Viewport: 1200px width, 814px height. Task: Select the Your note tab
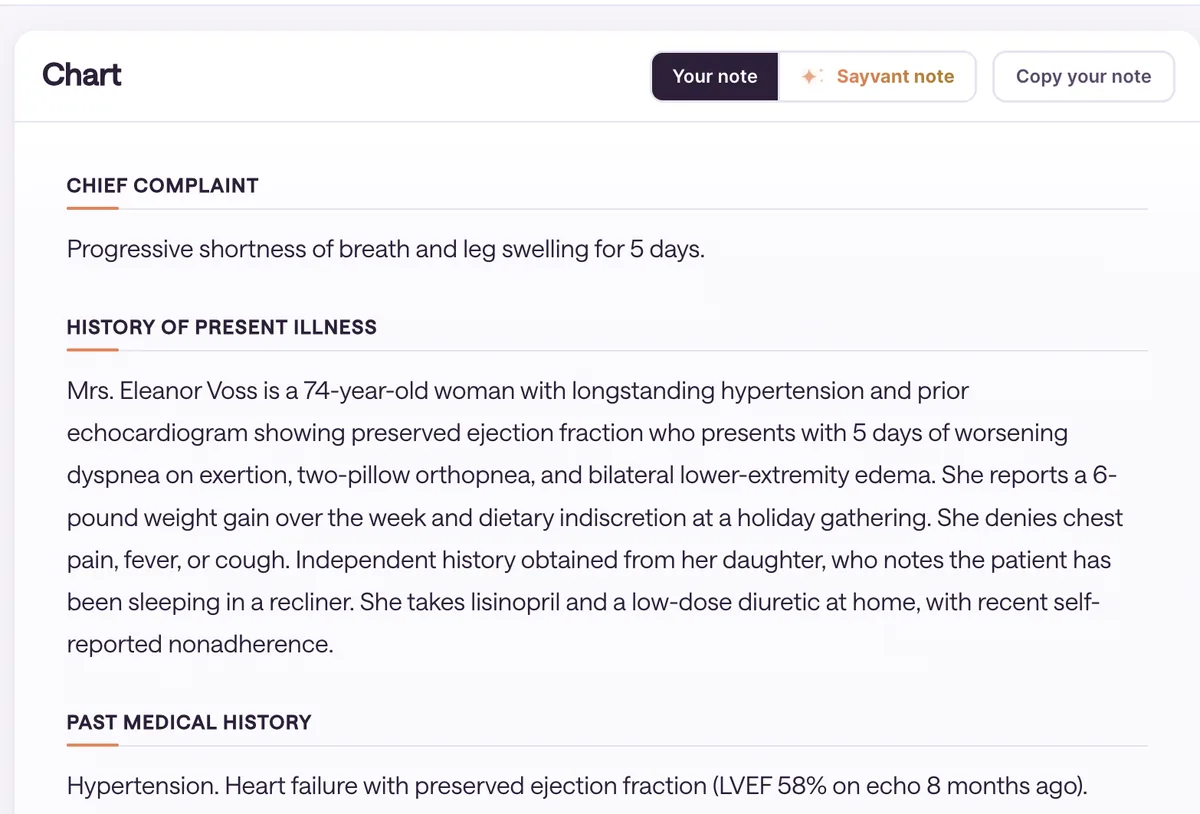point(715,76)
